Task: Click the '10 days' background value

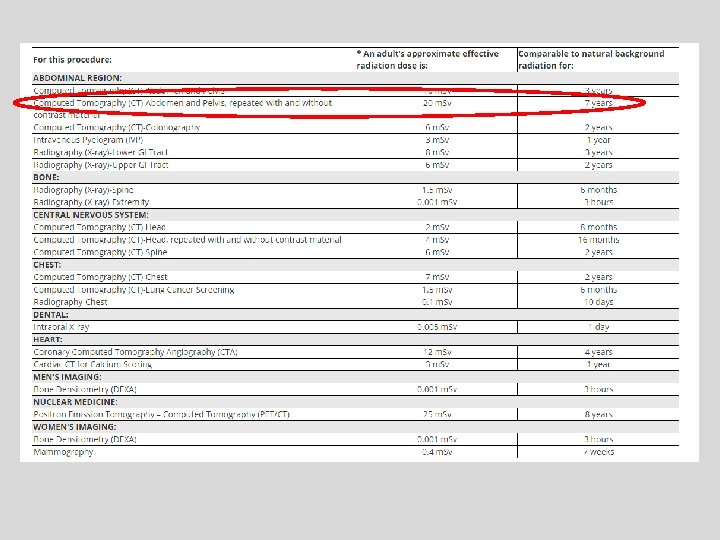Action: pyautogui.click(x=598, y=302)
